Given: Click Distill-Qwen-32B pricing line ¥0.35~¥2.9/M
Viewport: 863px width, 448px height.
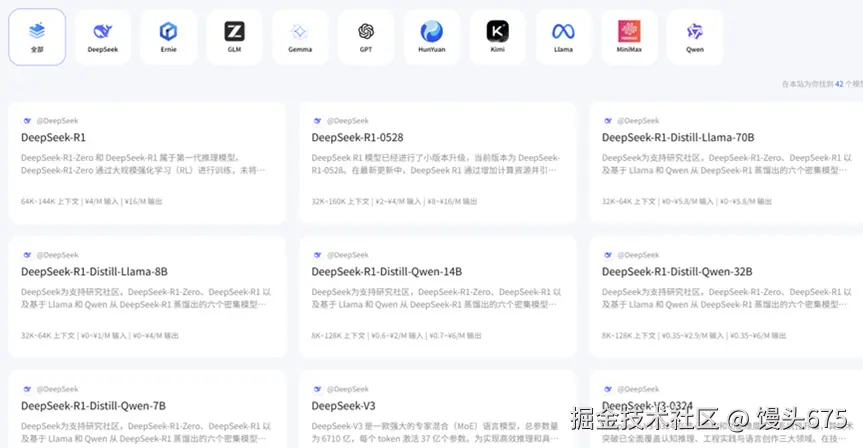Looking at the screenshot, I should pyautogui.click(x=693, y=336).
